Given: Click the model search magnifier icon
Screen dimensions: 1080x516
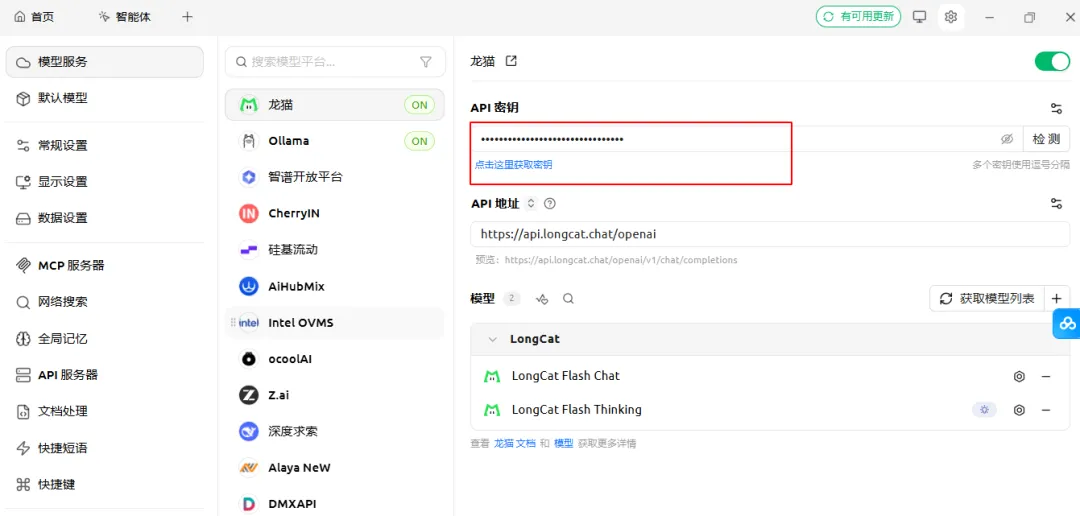Looking at the screenshot, I should point(568,299).
